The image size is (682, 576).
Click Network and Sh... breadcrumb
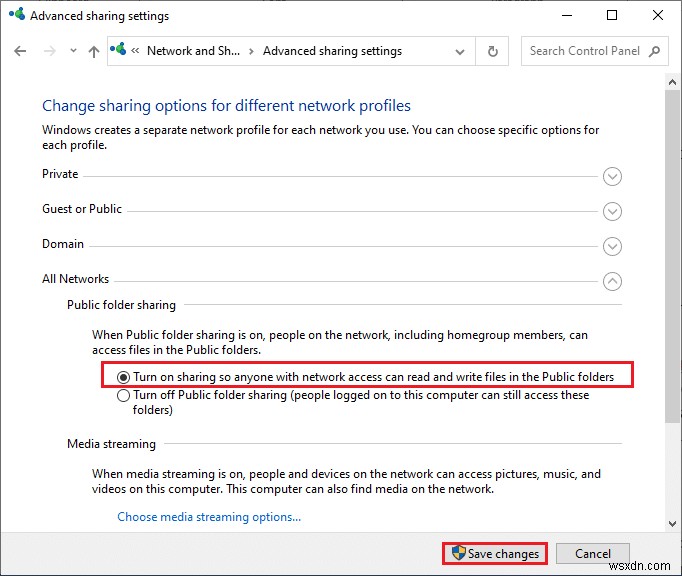[x=193, y=51]
